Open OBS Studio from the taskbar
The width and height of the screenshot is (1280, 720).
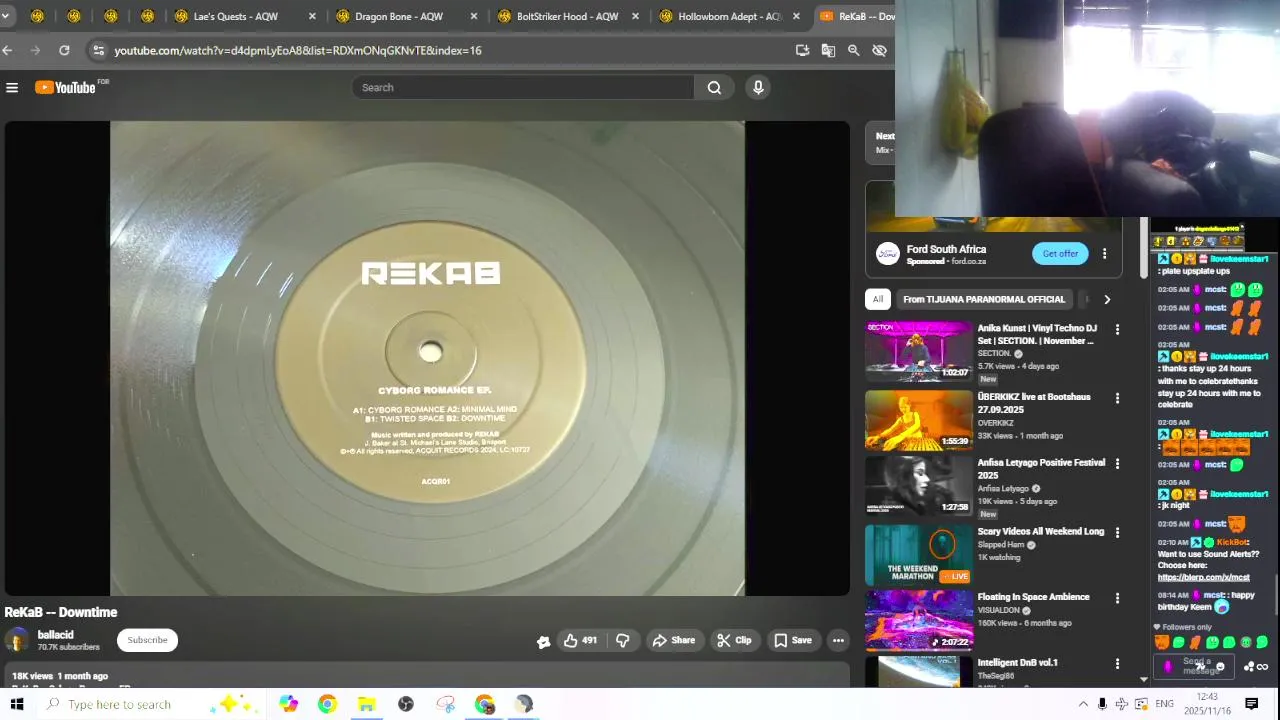click(406, 704)
